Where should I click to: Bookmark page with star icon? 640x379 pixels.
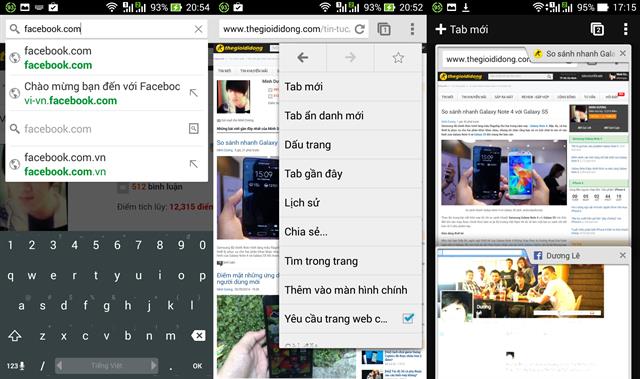398,58
